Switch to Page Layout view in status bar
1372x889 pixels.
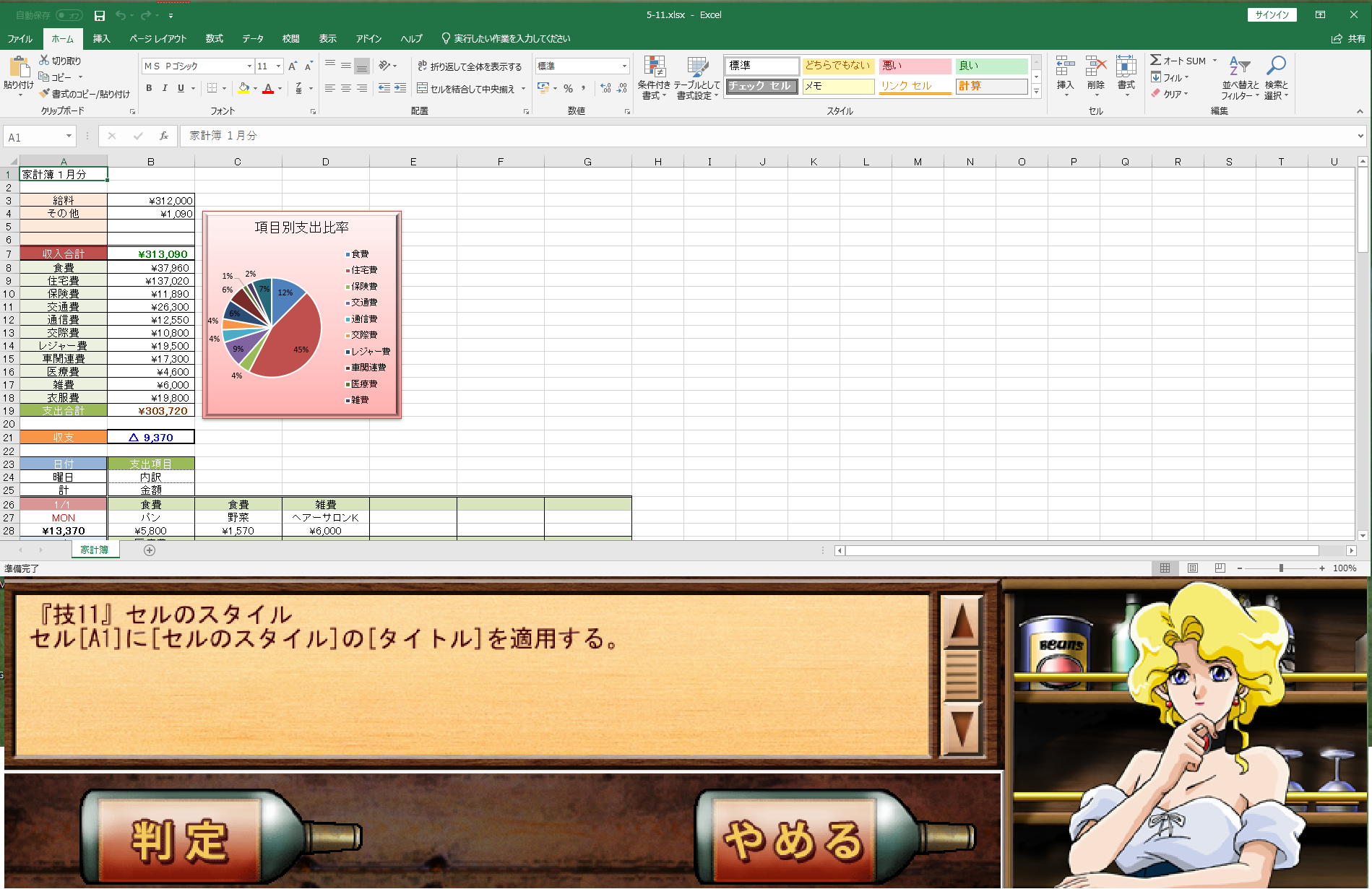(1193, 568)
